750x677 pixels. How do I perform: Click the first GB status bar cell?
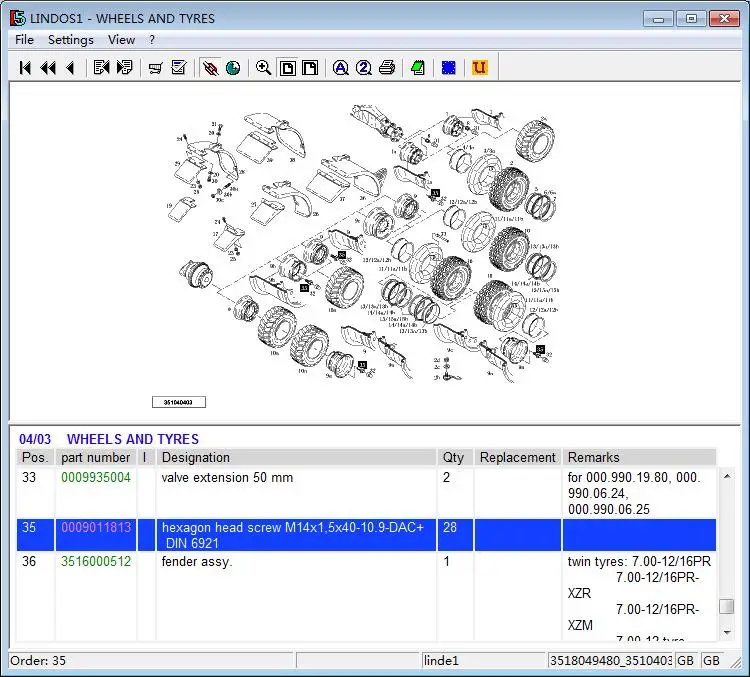point(685,661)
